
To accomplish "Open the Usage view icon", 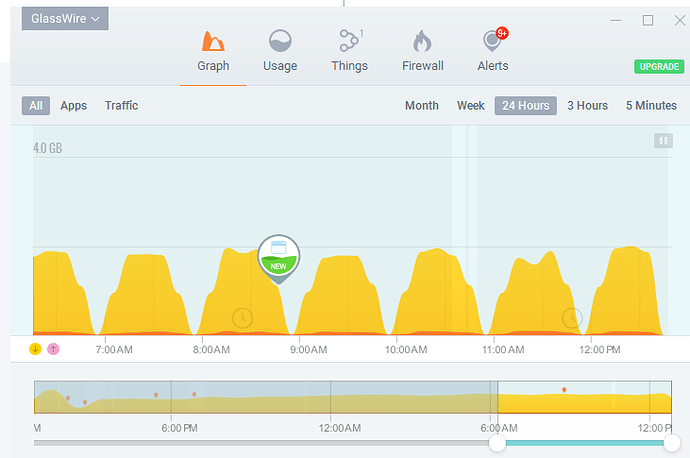I will [280, 41].
